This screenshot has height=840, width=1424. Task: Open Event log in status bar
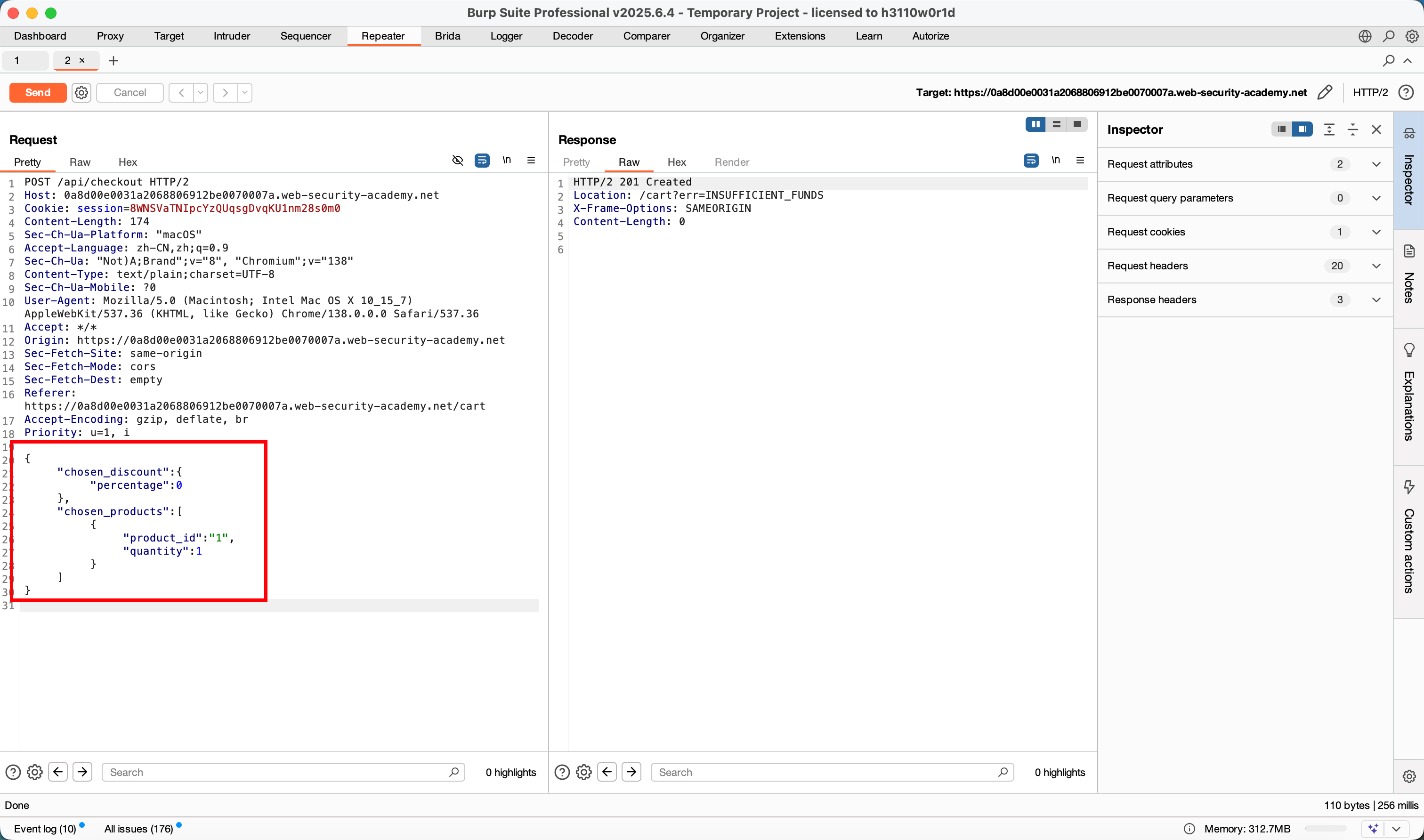(45, 829)
